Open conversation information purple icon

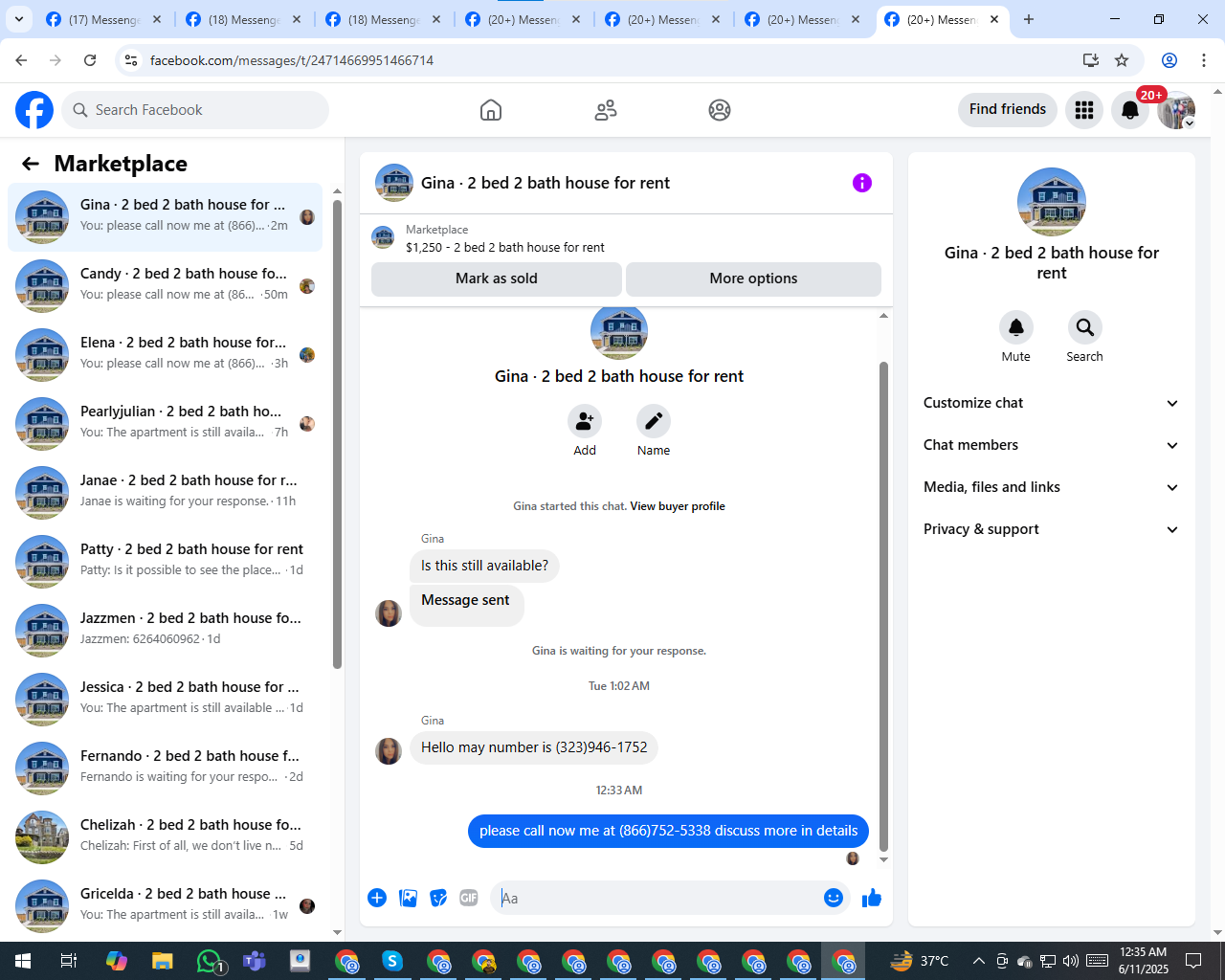(862, 183)
